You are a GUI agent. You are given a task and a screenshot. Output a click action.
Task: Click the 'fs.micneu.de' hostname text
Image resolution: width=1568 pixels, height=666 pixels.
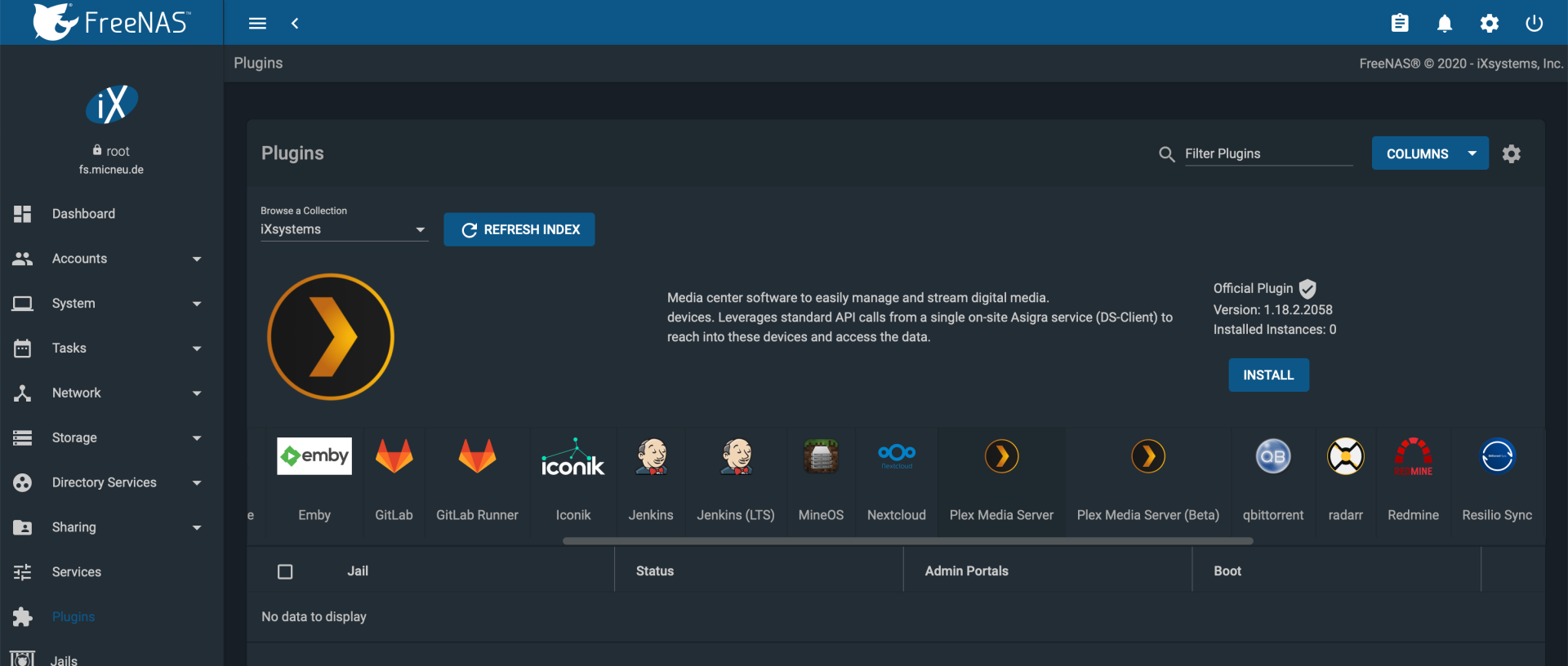point(111,170)
